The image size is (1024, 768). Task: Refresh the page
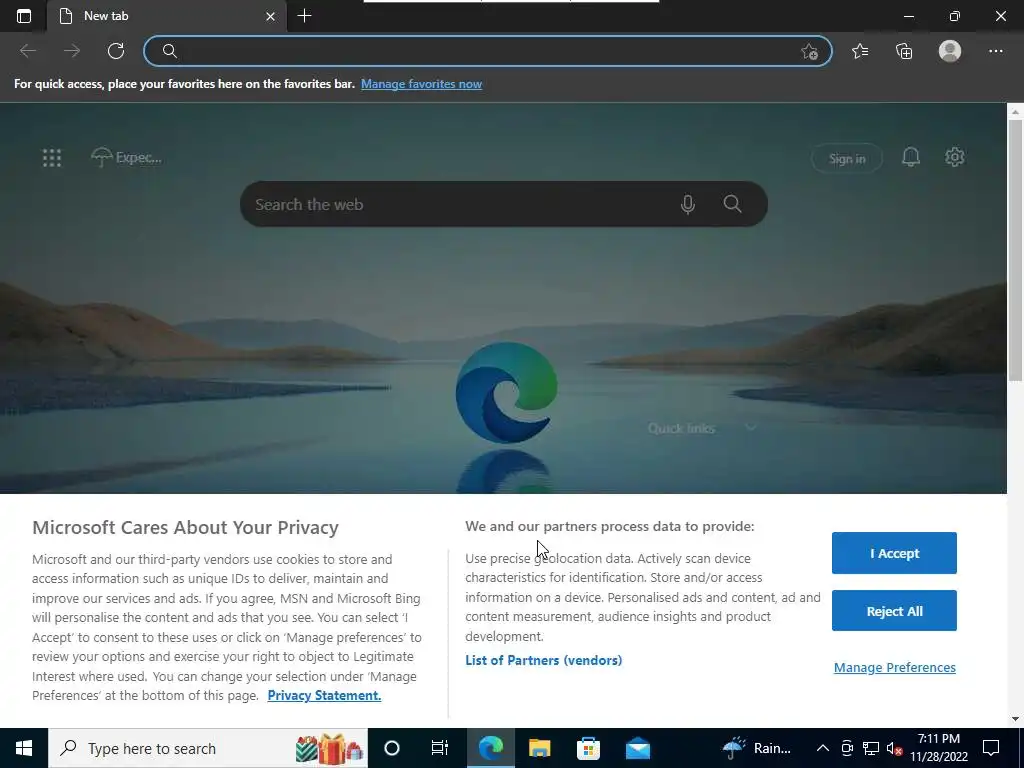pos(116,51)
